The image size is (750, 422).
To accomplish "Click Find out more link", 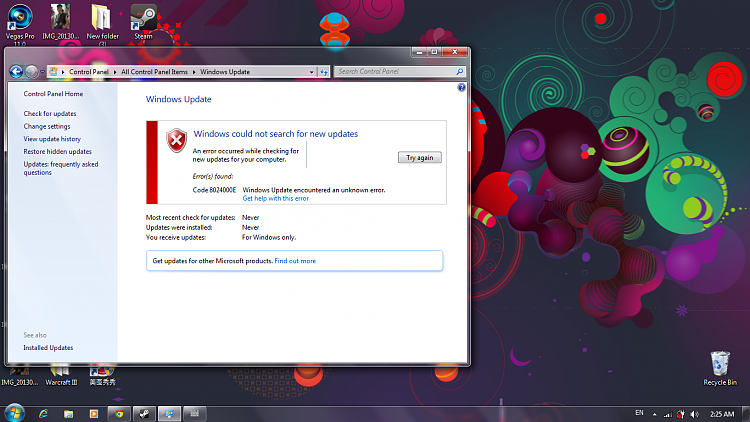I will click(295, 261).
